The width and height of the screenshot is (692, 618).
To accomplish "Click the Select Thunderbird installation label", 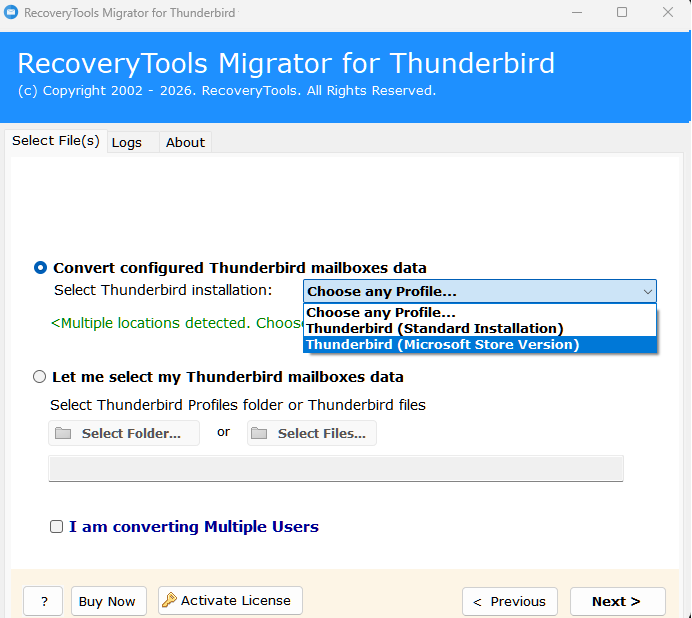I will point(163,290).
